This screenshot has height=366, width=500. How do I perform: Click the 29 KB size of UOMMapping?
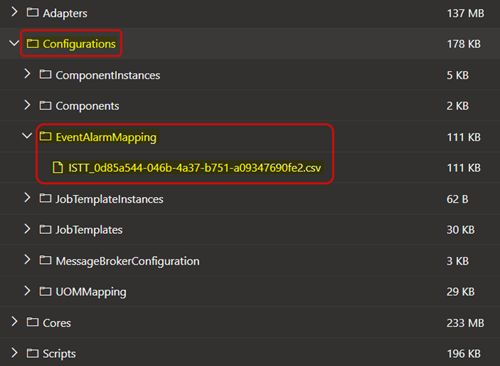point(461,292)
